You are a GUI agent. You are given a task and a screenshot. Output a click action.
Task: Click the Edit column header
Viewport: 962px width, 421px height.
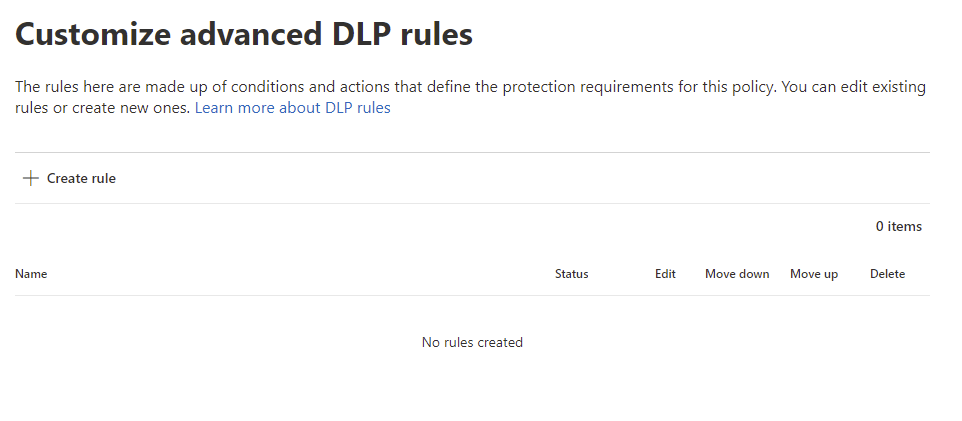(x=665, y=274)
